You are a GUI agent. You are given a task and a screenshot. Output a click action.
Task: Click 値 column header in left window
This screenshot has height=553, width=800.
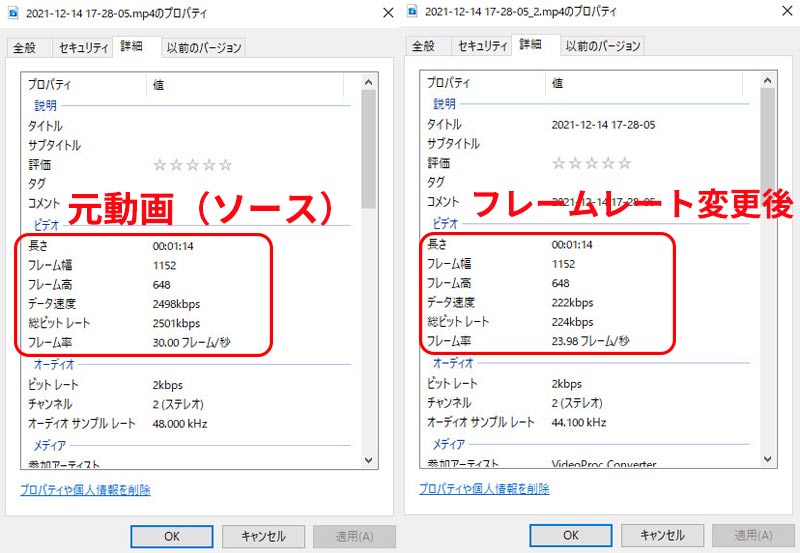(x=246, y=85)
